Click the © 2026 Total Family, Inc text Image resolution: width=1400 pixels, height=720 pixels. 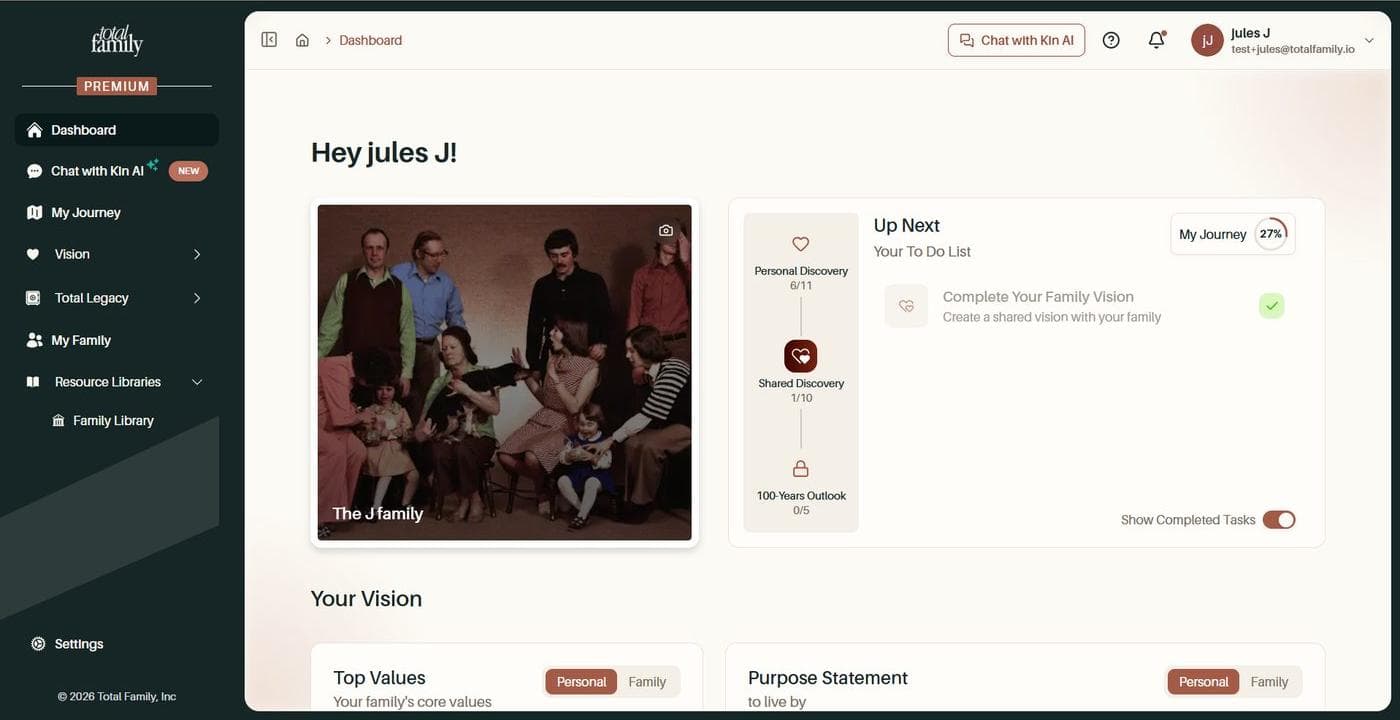(117, 696)
